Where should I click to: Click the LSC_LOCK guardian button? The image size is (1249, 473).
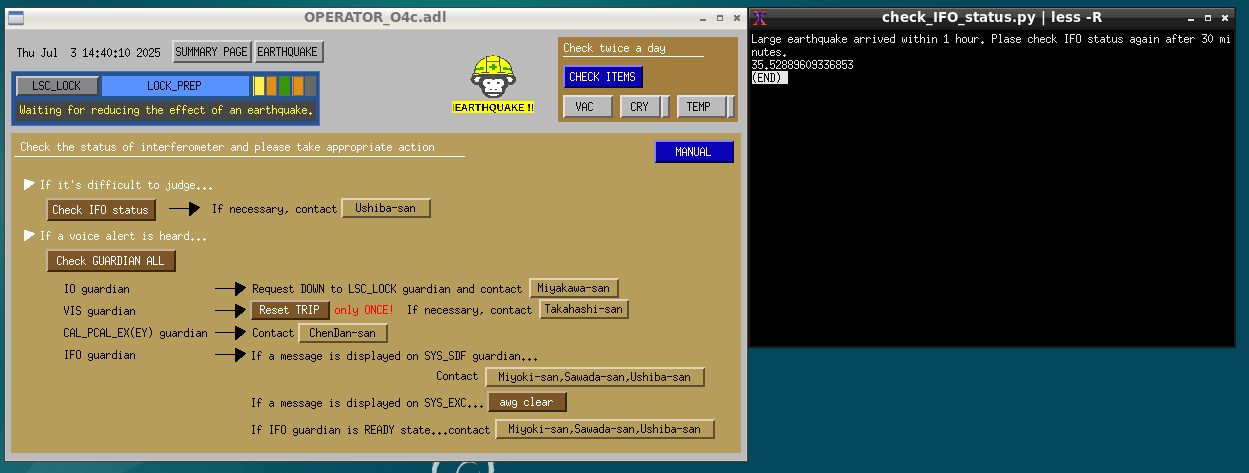coord(57,86)
